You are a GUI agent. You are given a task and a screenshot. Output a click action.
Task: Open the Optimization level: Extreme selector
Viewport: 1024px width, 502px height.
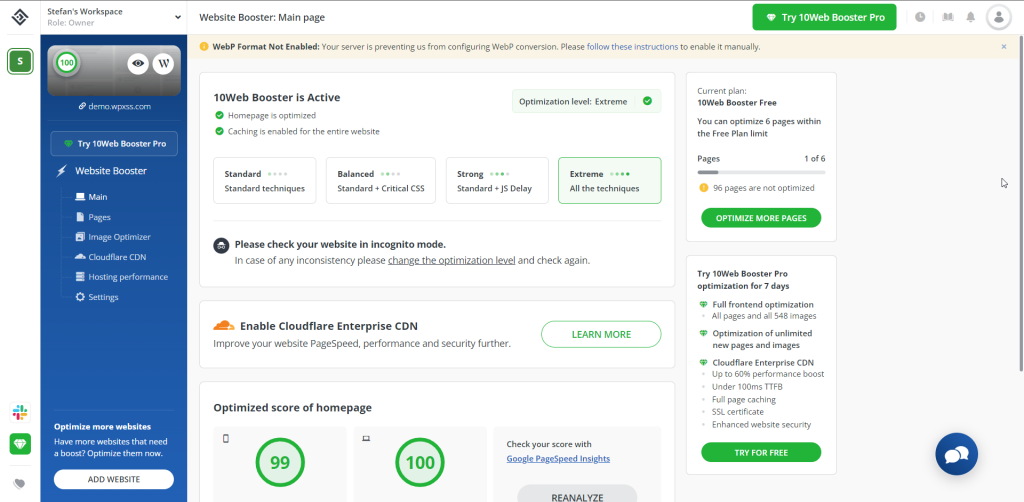(x=586, y=101)
